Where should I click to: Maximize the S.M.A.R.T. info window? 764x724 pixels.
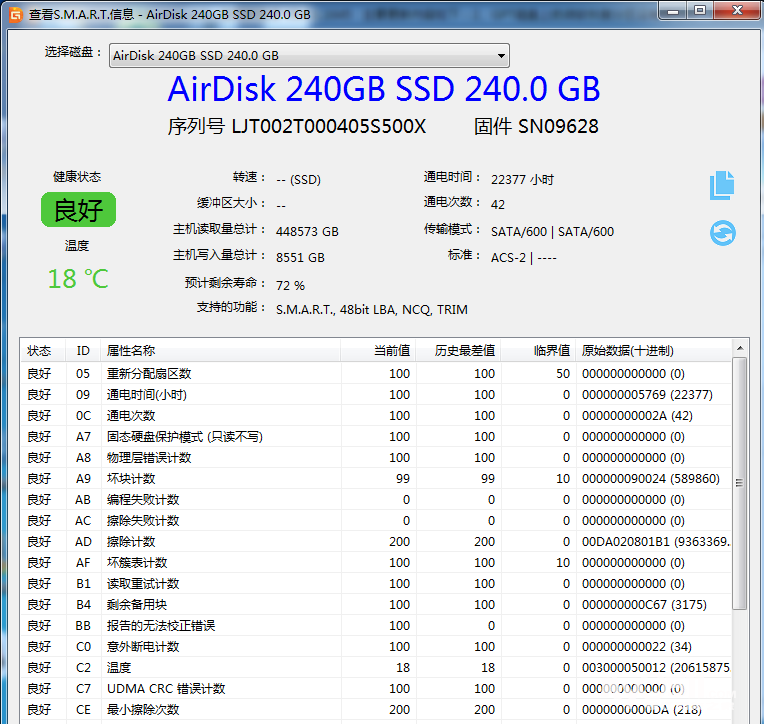pos(700,11)
